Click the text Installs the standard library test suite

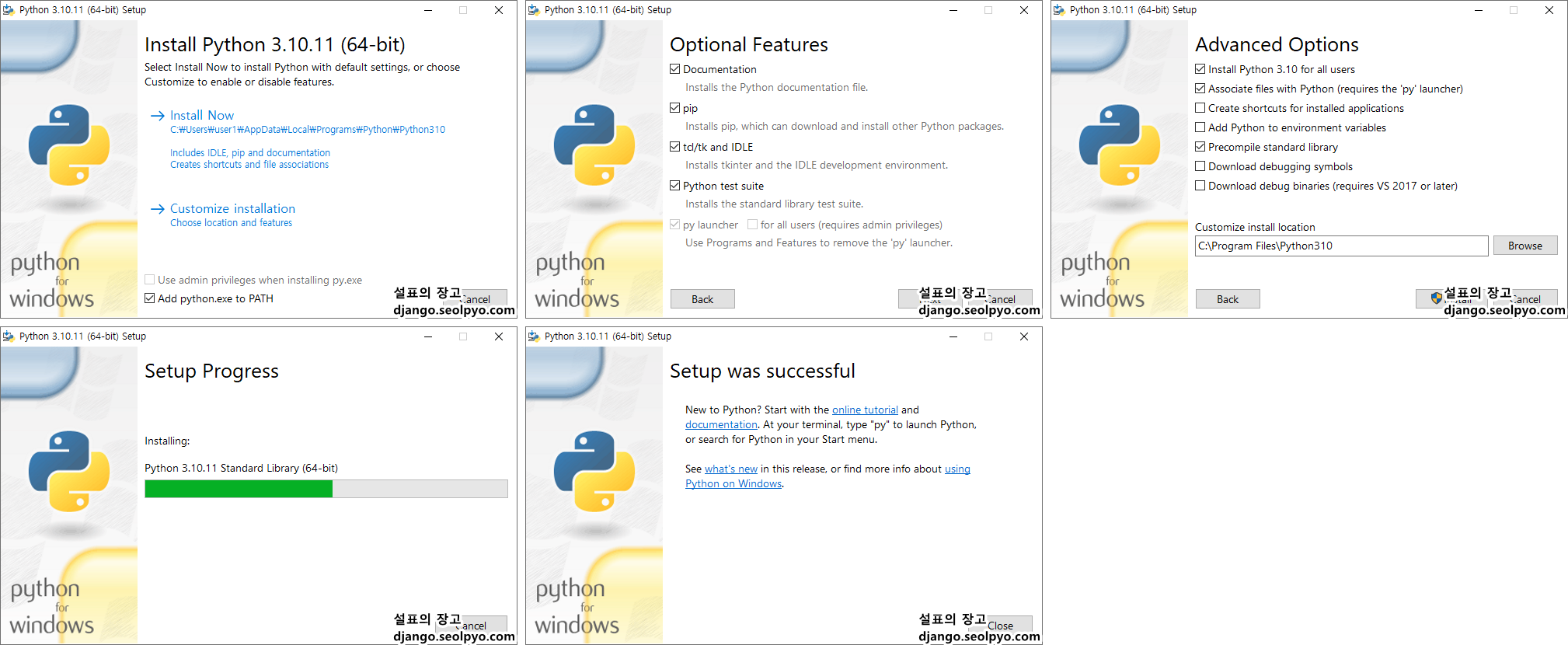pos(774,204)
